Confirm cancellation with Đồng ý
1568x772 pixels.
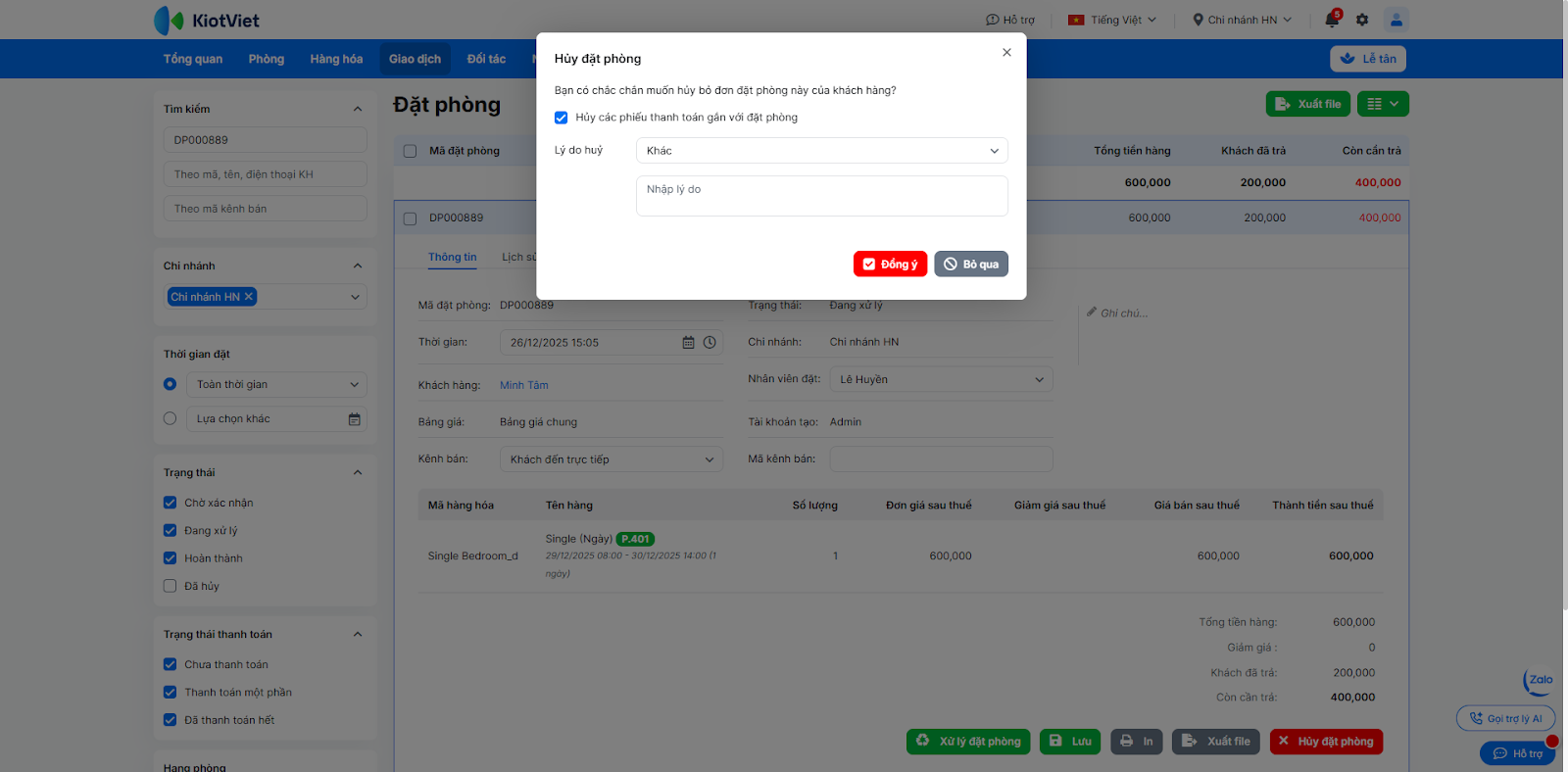tap(890, 265)
